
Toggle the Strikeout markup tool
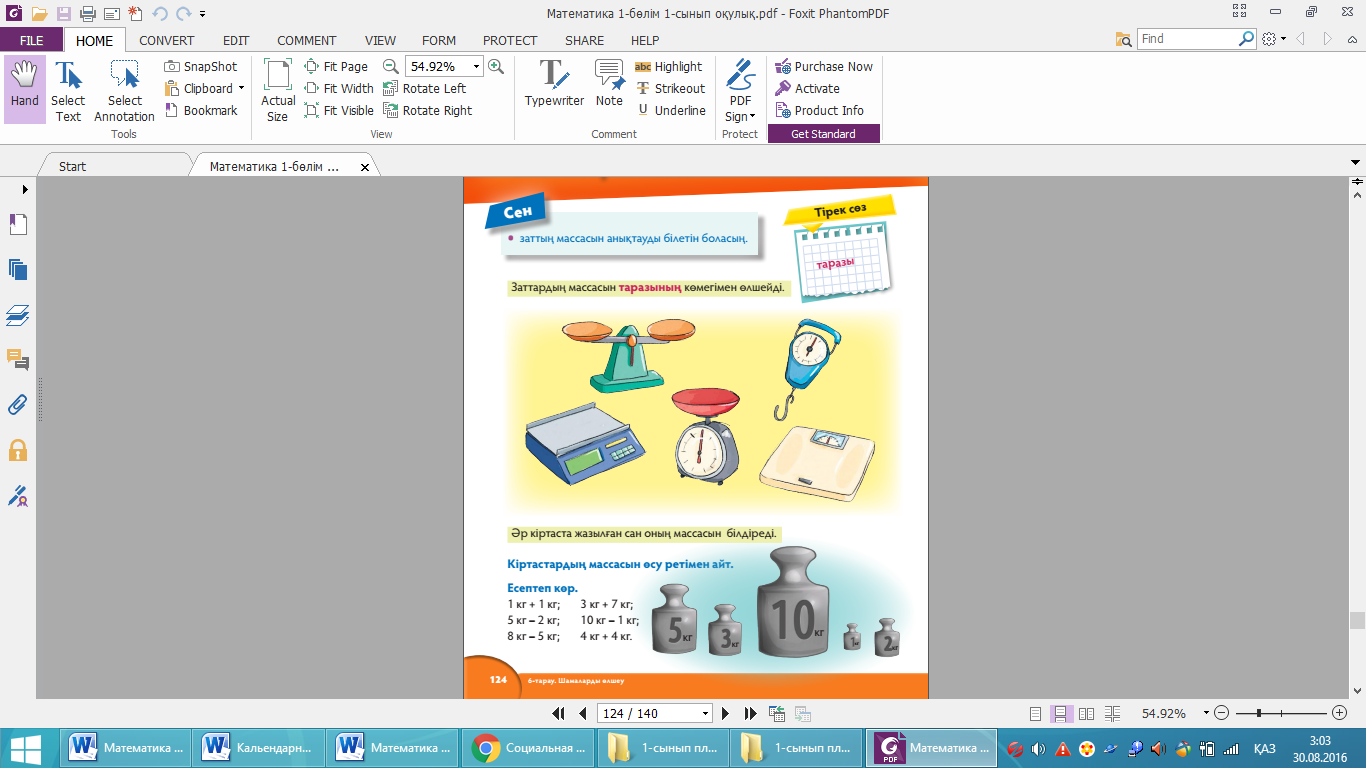point(670,89)
